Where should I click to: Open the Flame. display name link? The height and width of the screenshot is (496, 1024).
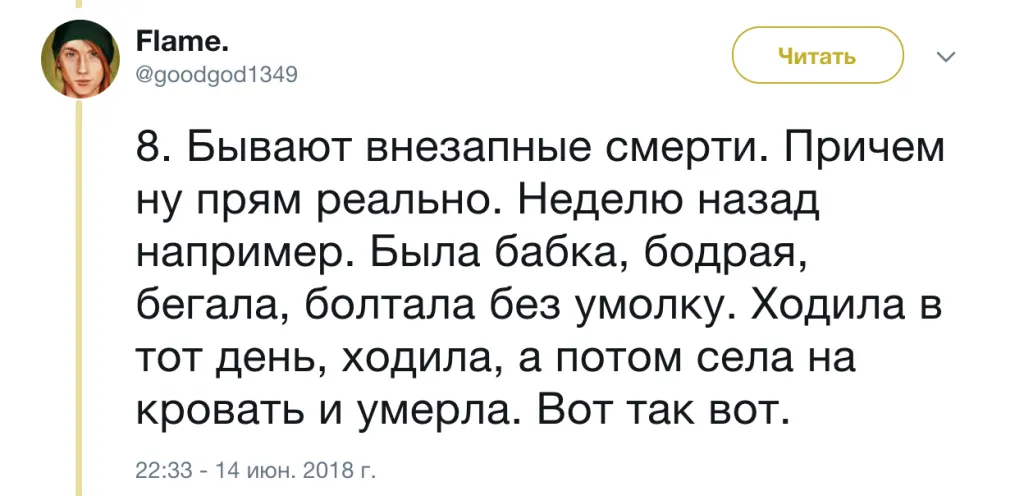click(x=167, y=42)
